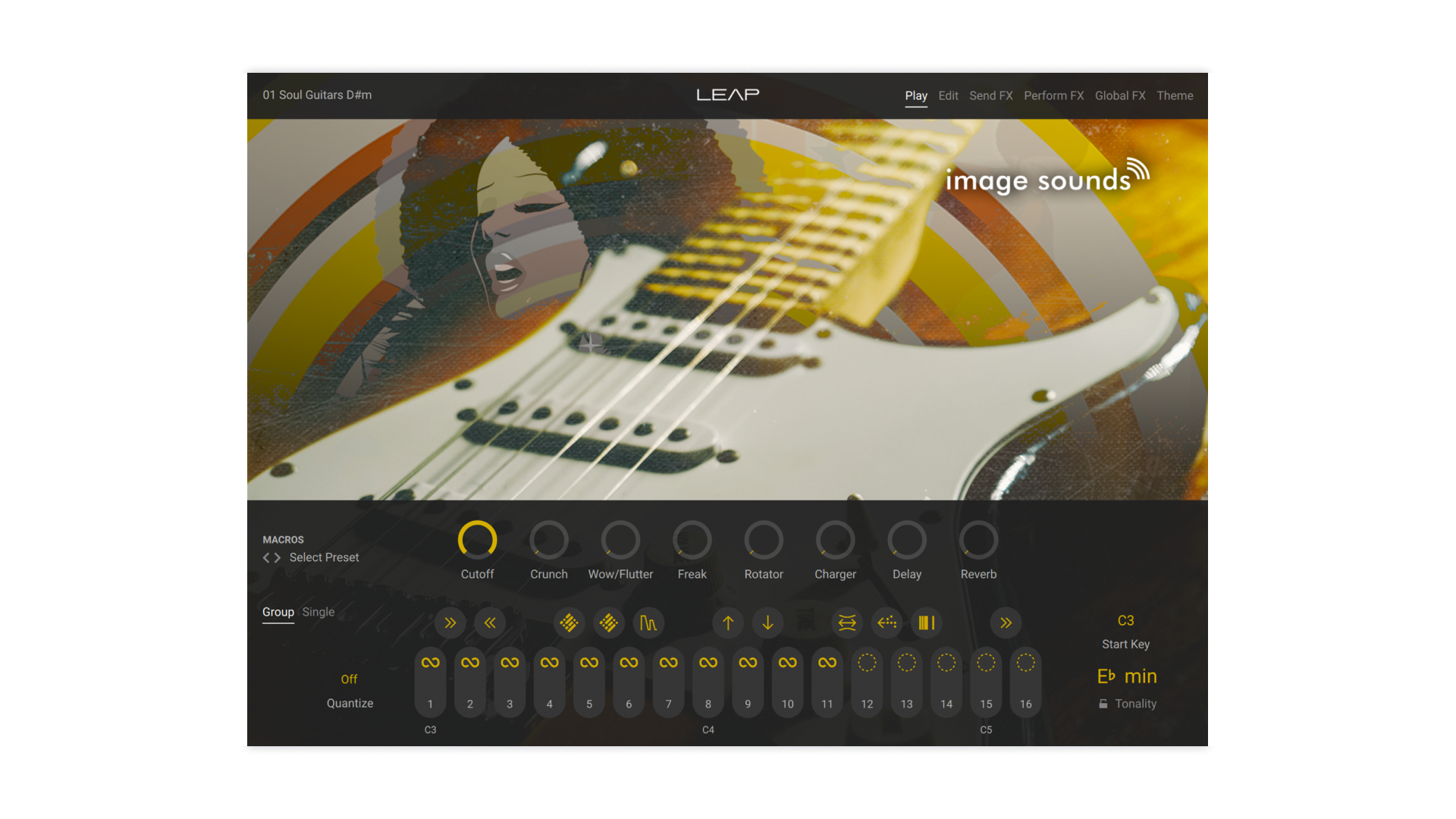Click the Delay macro knob
Screen dimensions: 1456x819
pos(907,541)
